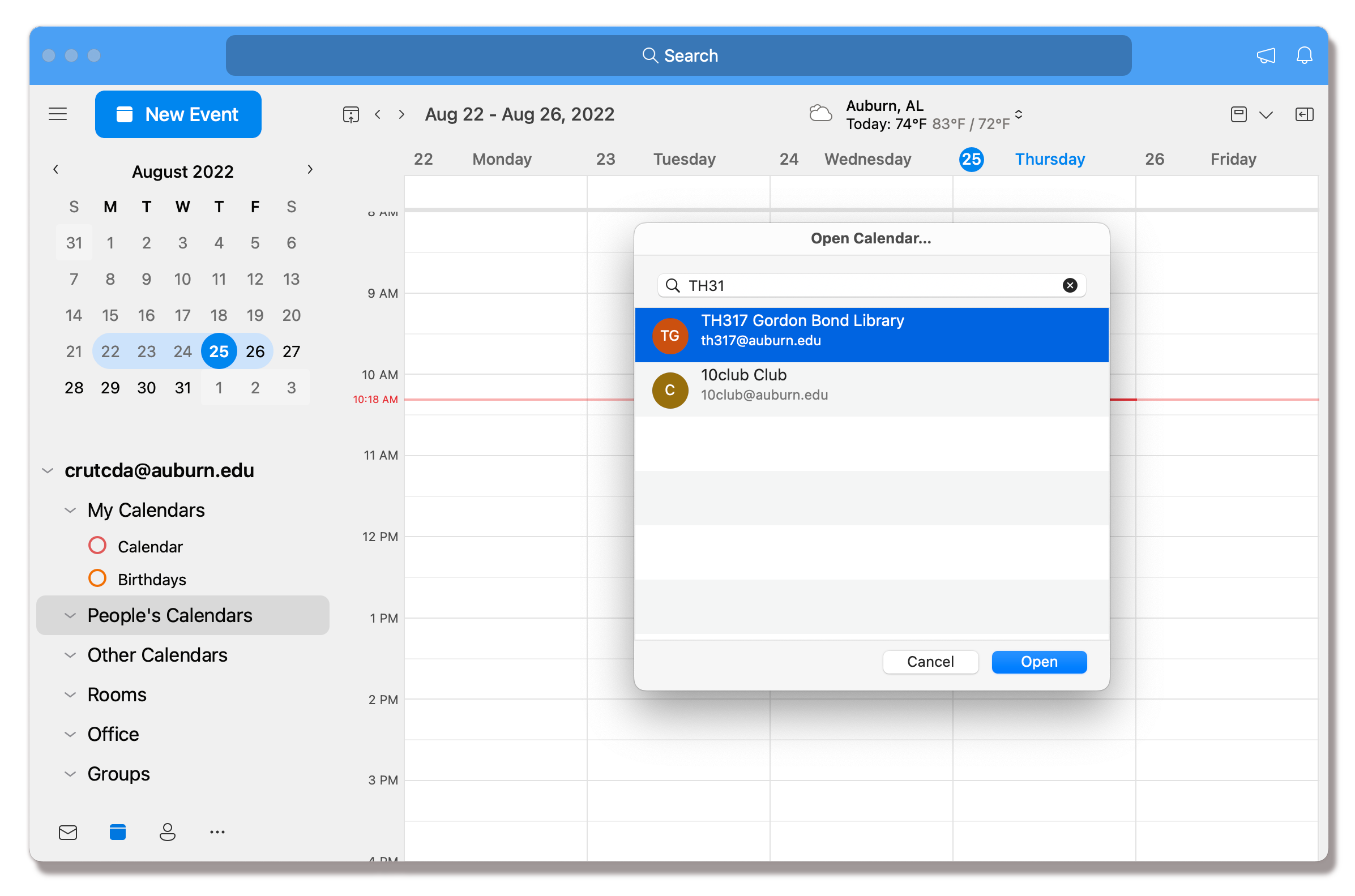Select August 13 in mini calendar

[x=291, y=279]
